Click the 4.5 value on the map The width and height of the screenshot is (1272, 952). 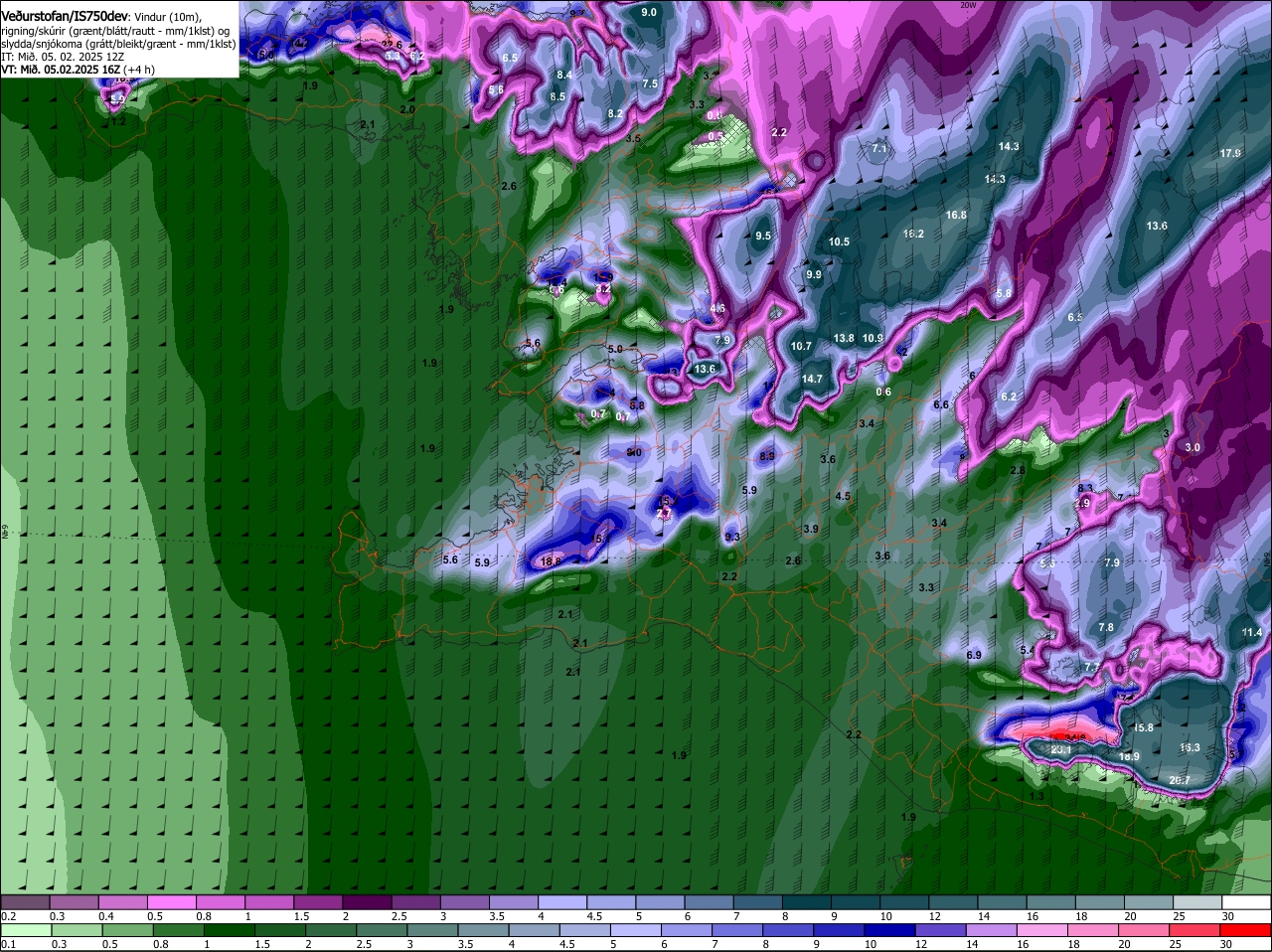point(843,496)
